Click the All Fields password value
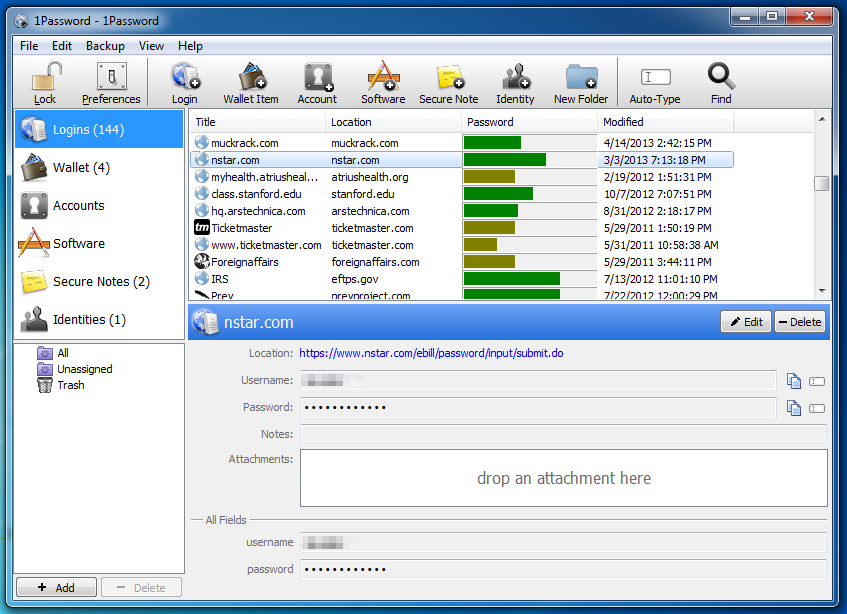Screen dimensions: 847x614 pos(563,569)
